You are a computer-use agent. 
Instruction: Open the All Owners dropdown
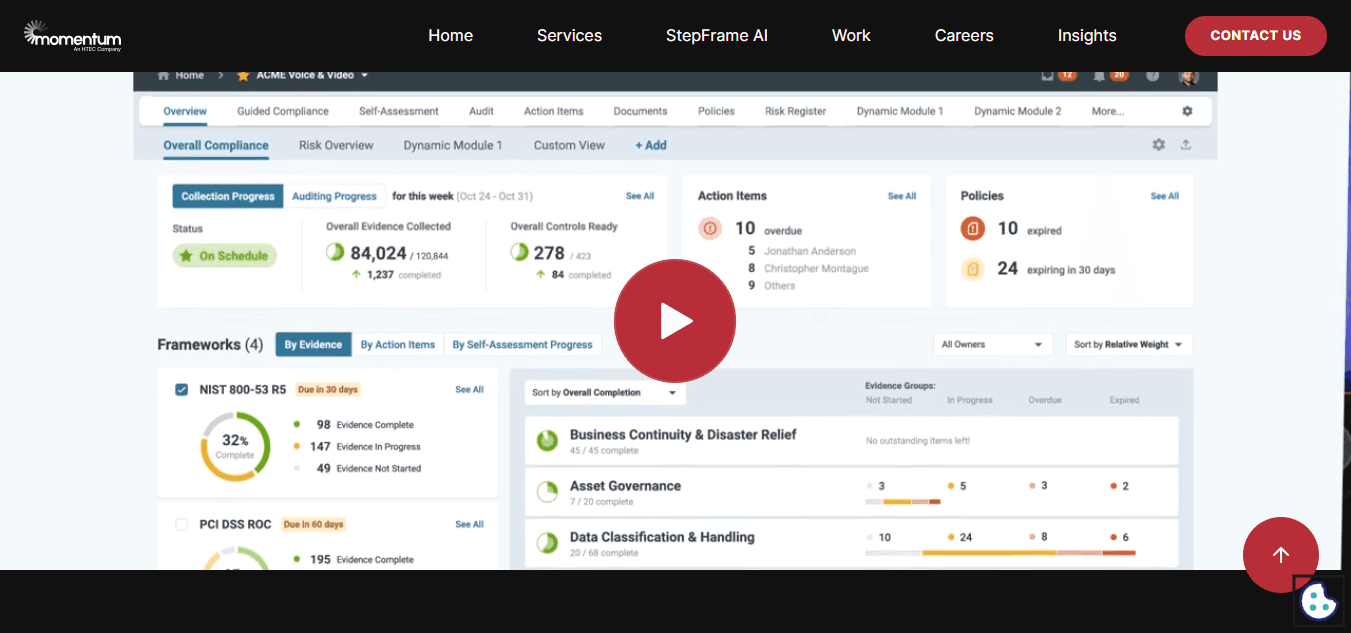pos(993,345)
